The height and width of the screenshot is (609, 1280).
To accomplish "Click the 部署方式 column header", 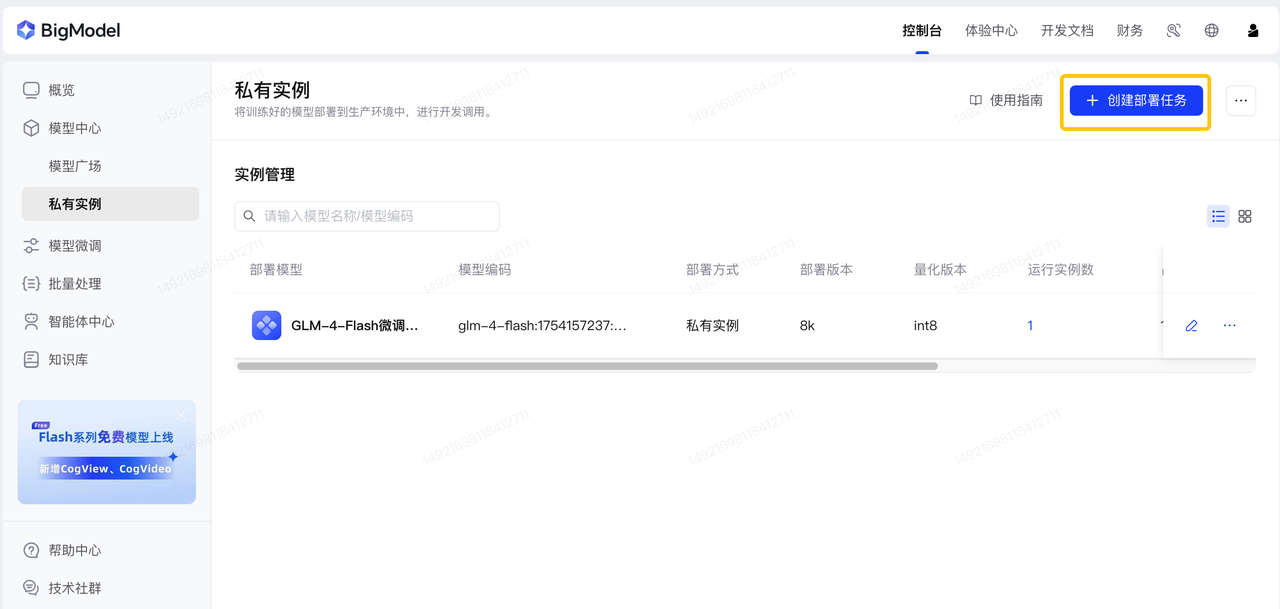I will point(713,270).
